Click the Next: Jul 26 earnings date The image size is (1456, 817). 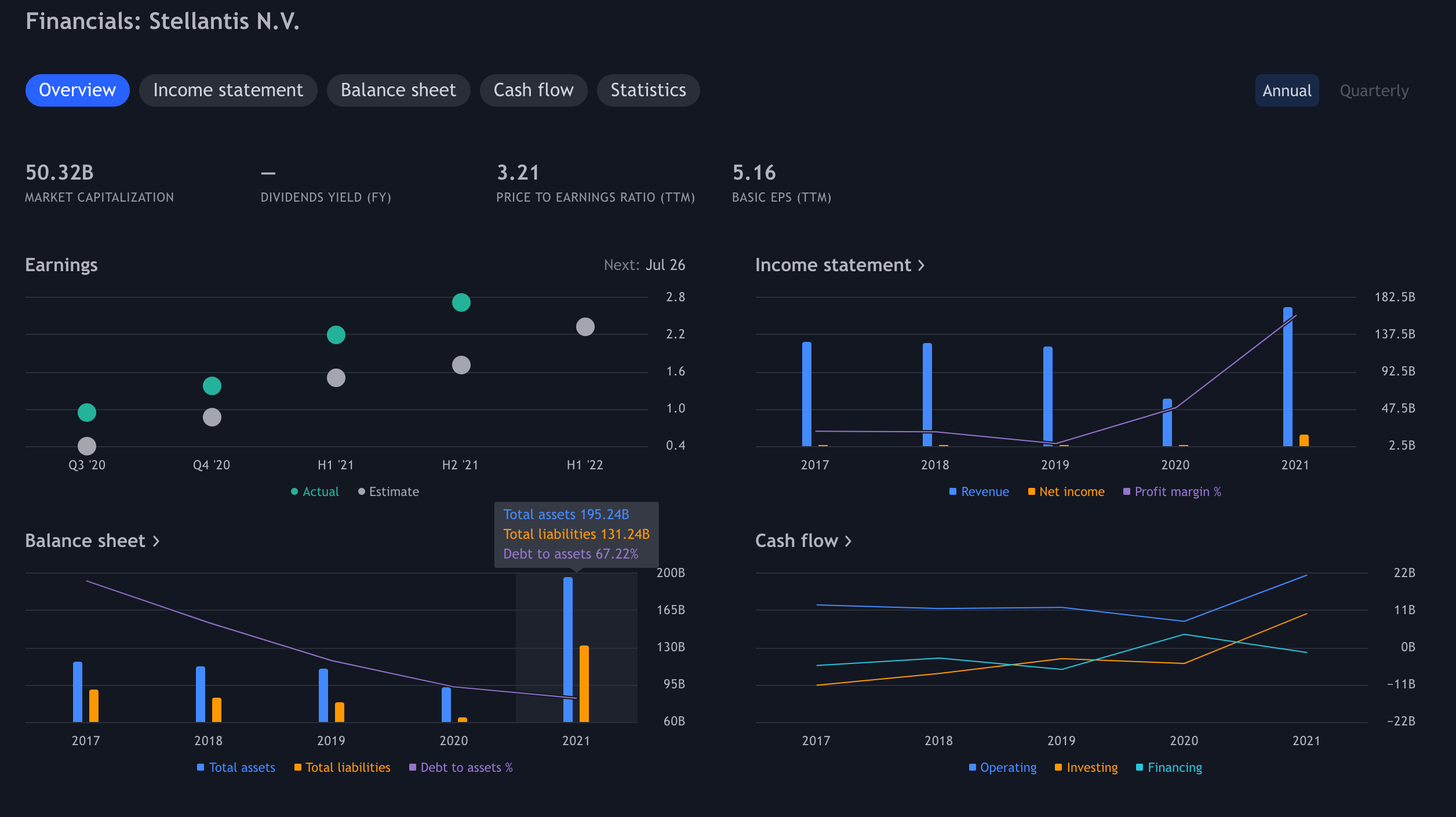pyautogui.click(x=645, y=265)
